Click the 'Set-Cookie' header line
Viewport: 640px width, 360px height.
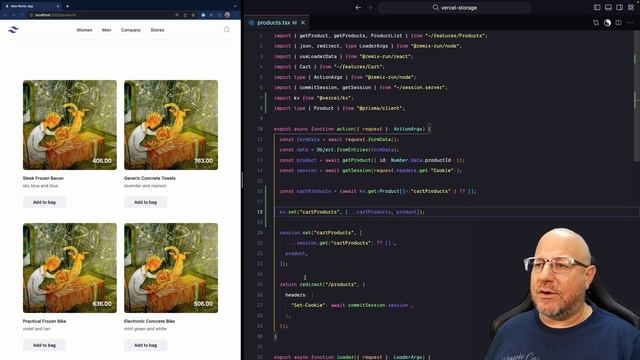(351, 305)
